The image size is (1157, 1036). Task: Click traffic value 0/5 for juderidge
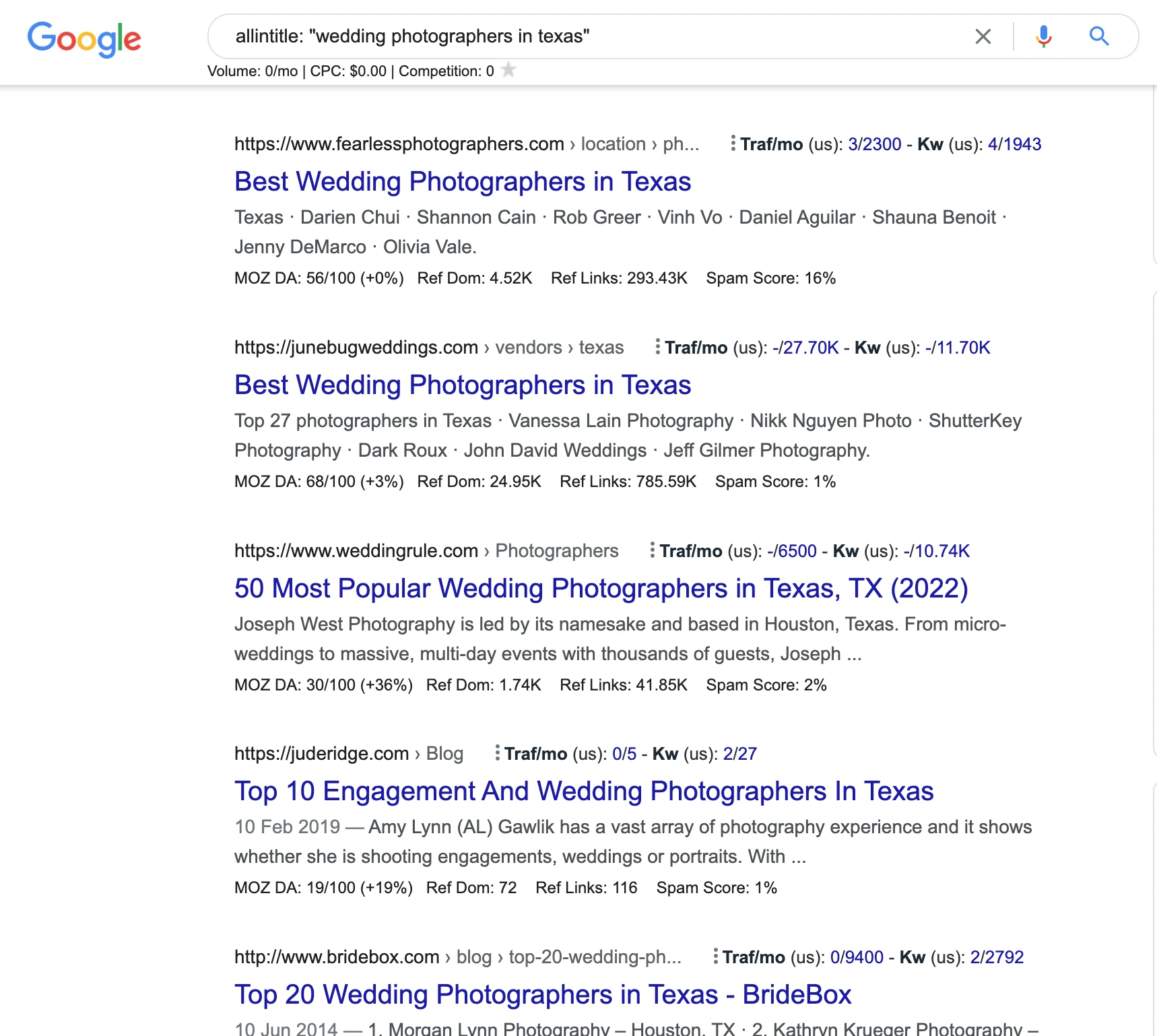tap(624, 754)
